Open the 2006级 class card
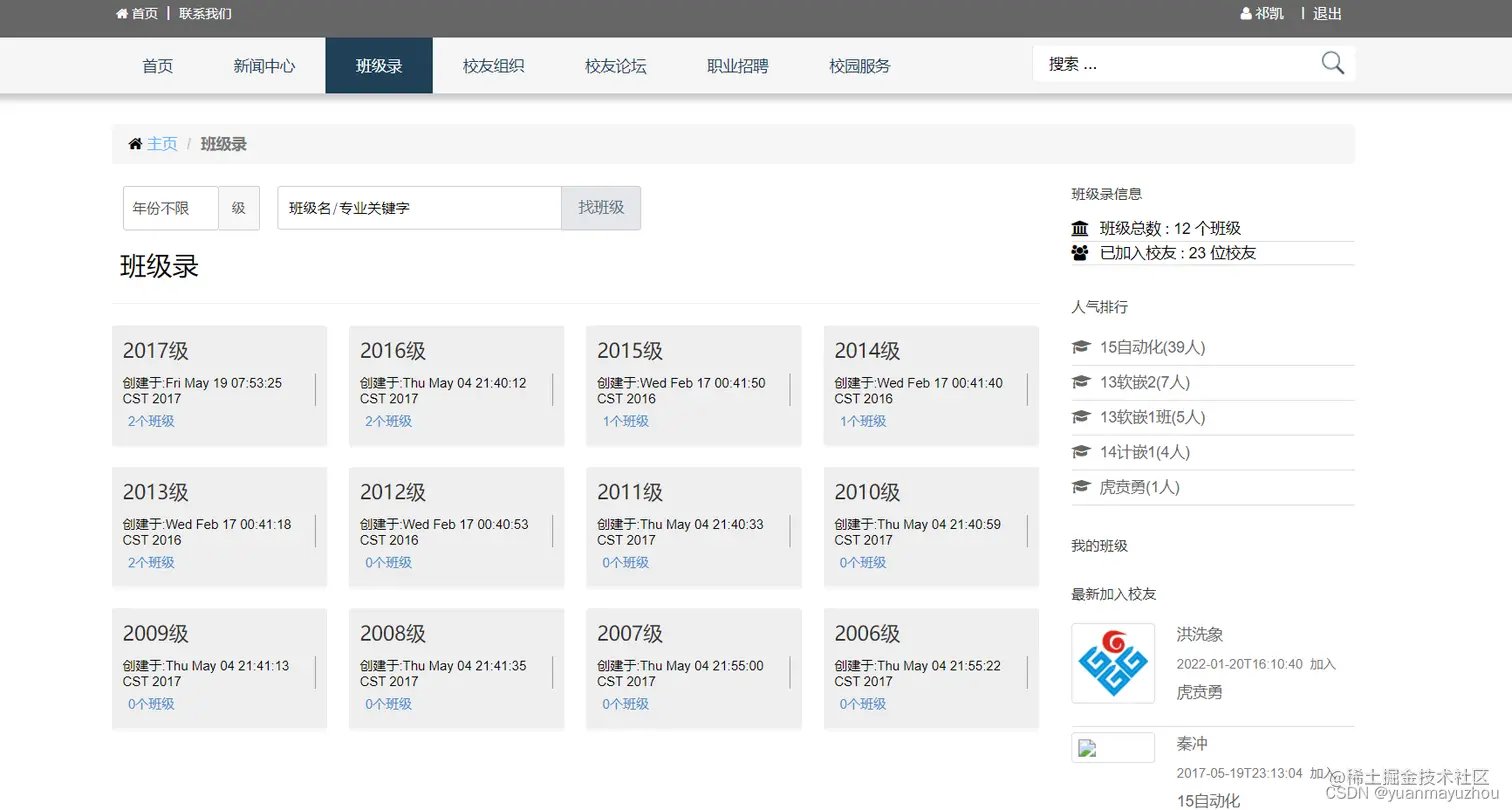1512x810 pixels. click(x=931, y=668)
